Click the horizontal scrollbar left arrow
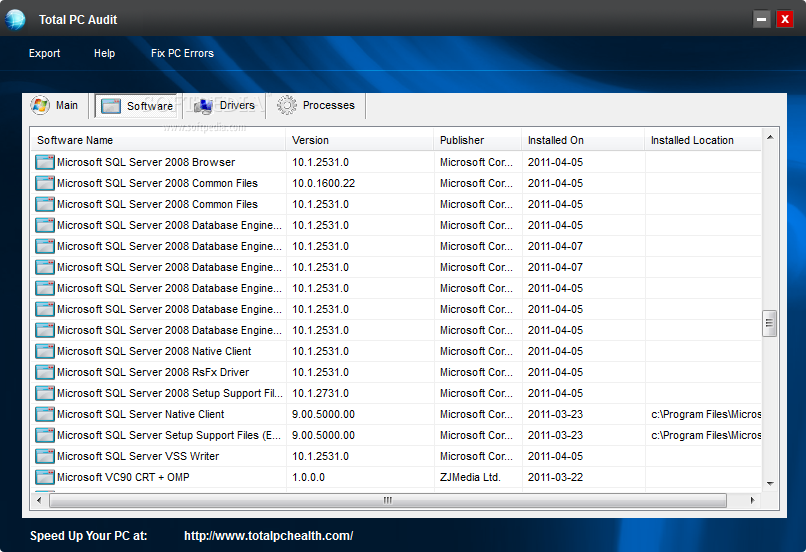 [x=39, y=500]
